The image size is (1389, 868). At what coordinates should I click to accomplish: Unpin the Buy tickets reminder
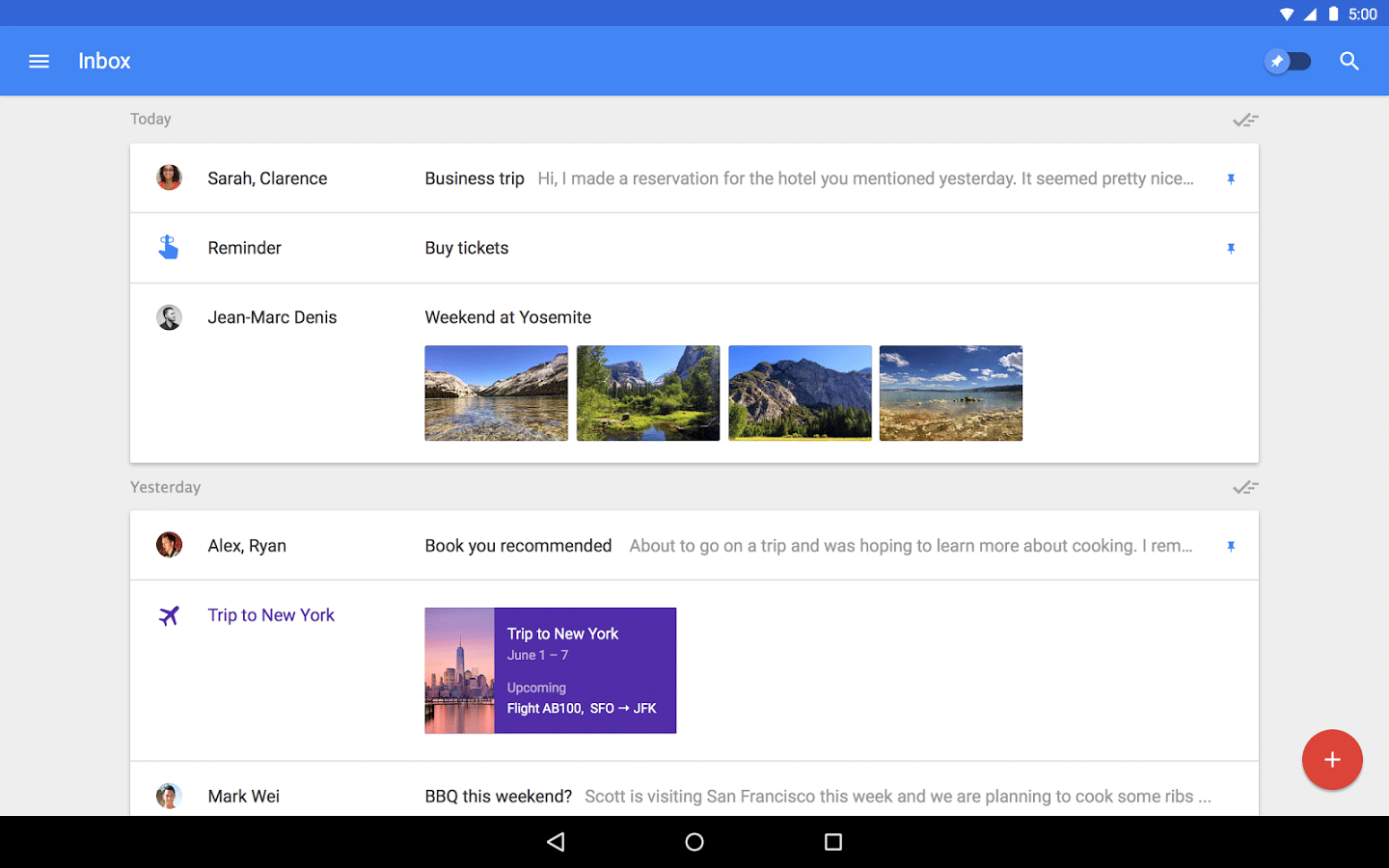1231,248
